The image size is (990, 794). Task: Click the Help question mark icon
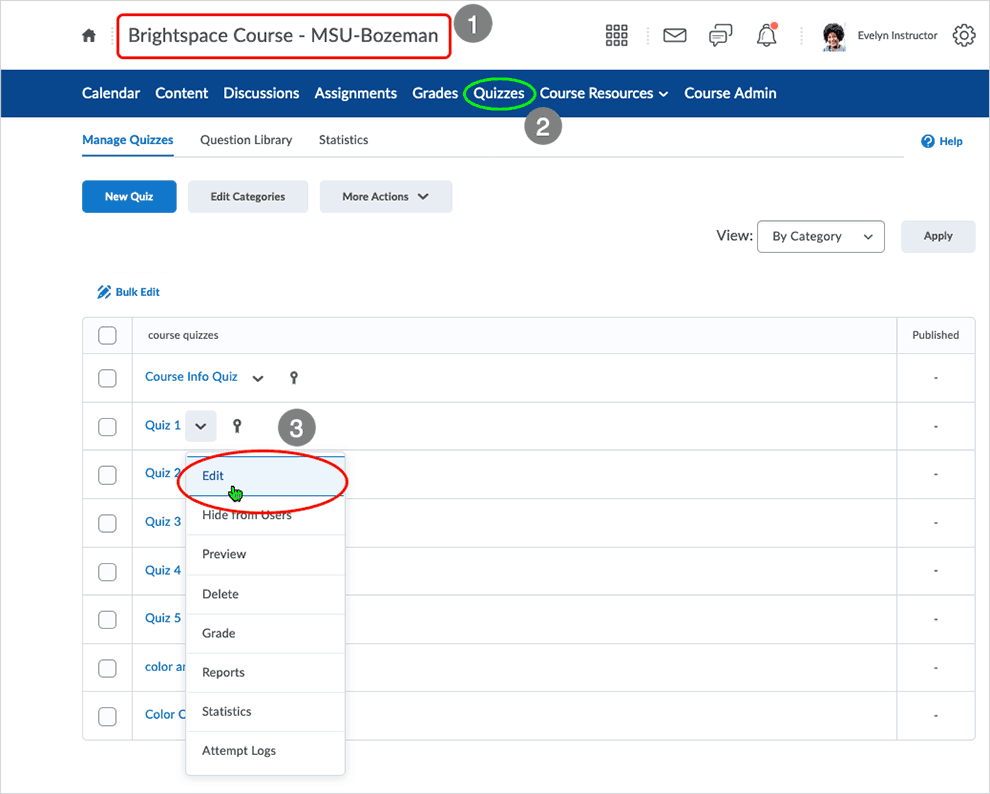point(927,141)
